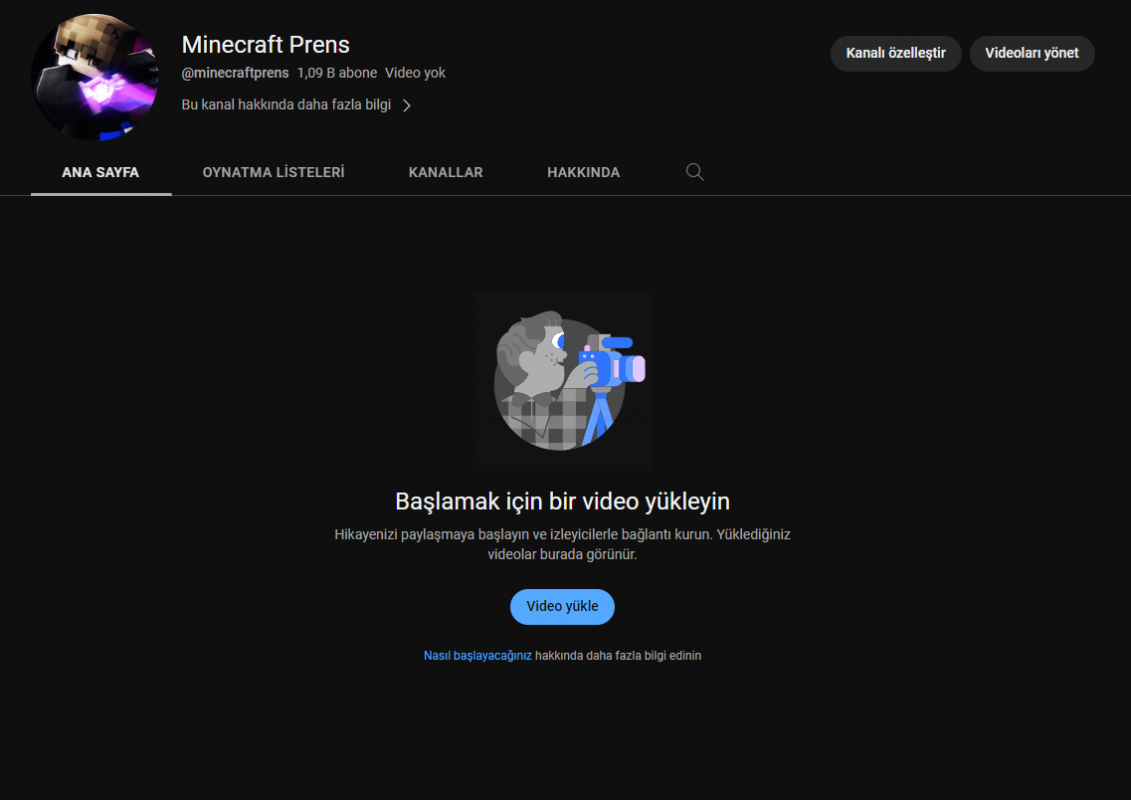The height and width of the screenshot is (800, 1131).
Task: Click the @minecraftprens handle text
Action: (235, 73)
